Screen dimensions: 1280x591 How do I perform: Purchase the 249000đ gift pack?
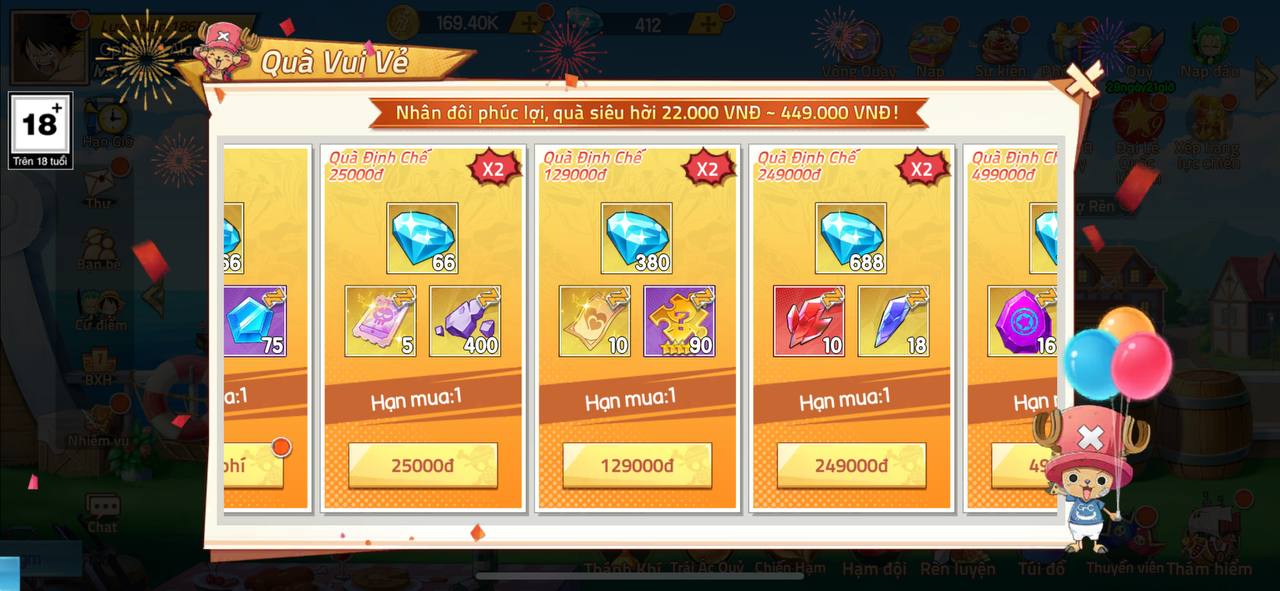[851, 466]
